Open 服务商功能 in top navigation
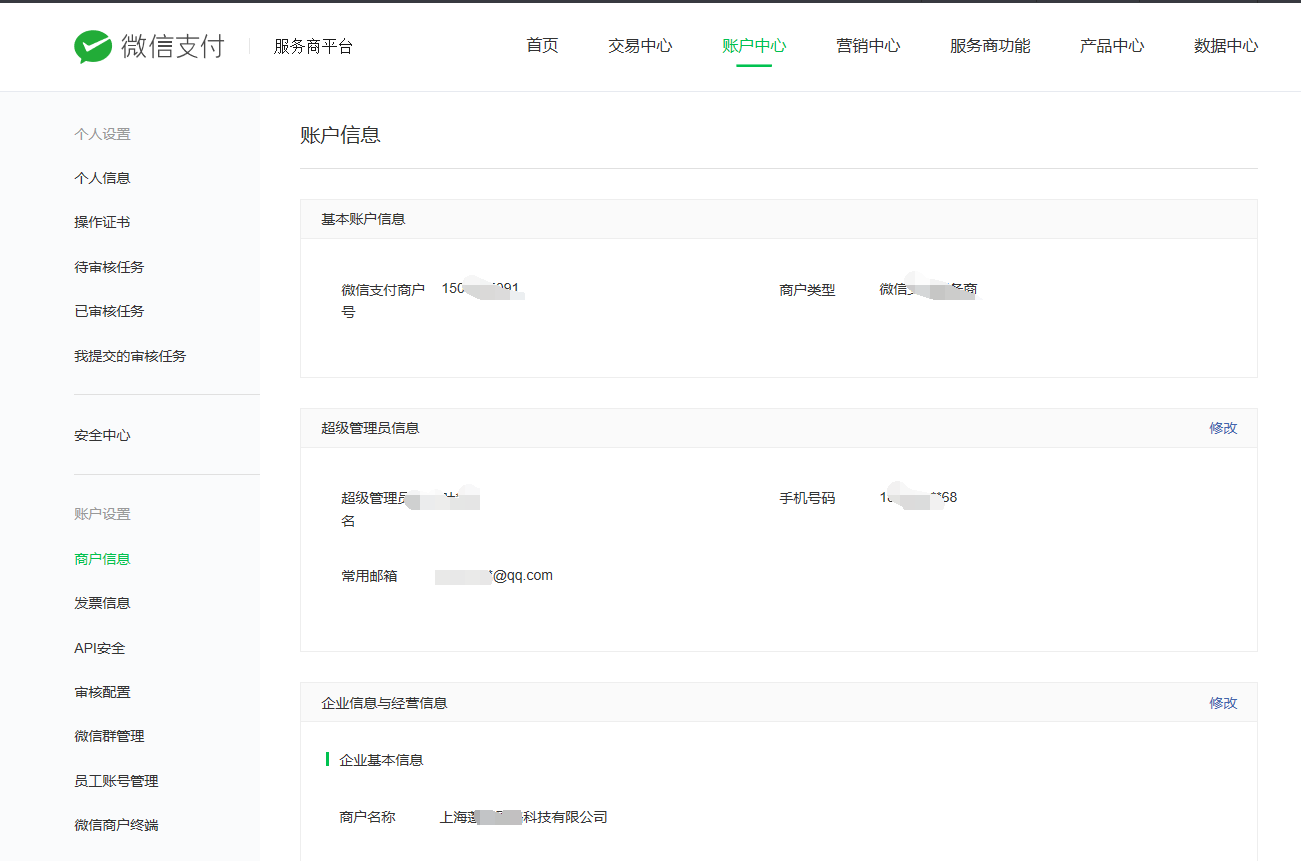1301x861 pixels. pyautogui.click(x=990, y=46)
